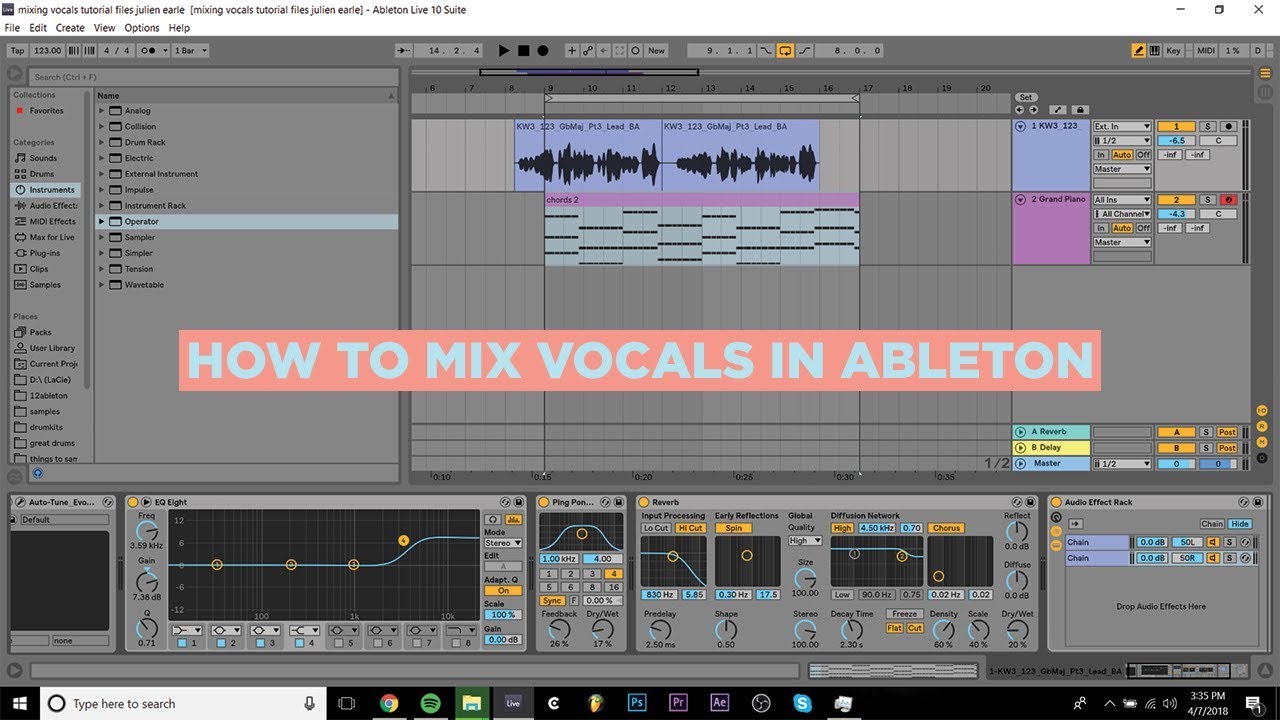Toggle Adapt. Q On button
Screen dimensions: 1280x720
coord(503,591)
